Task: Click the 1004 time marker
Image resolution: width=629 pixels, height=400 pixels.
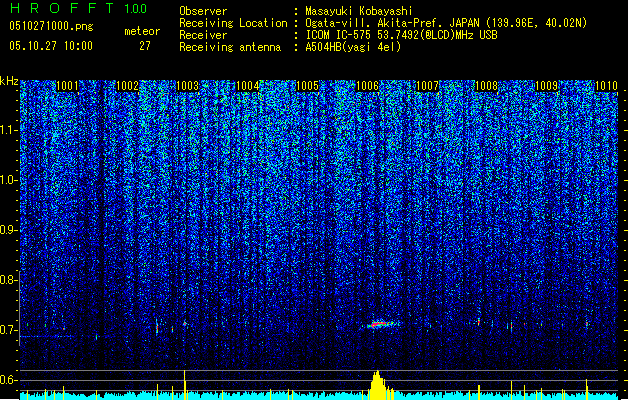Action: pyautogui.click(x=248, y=86)
